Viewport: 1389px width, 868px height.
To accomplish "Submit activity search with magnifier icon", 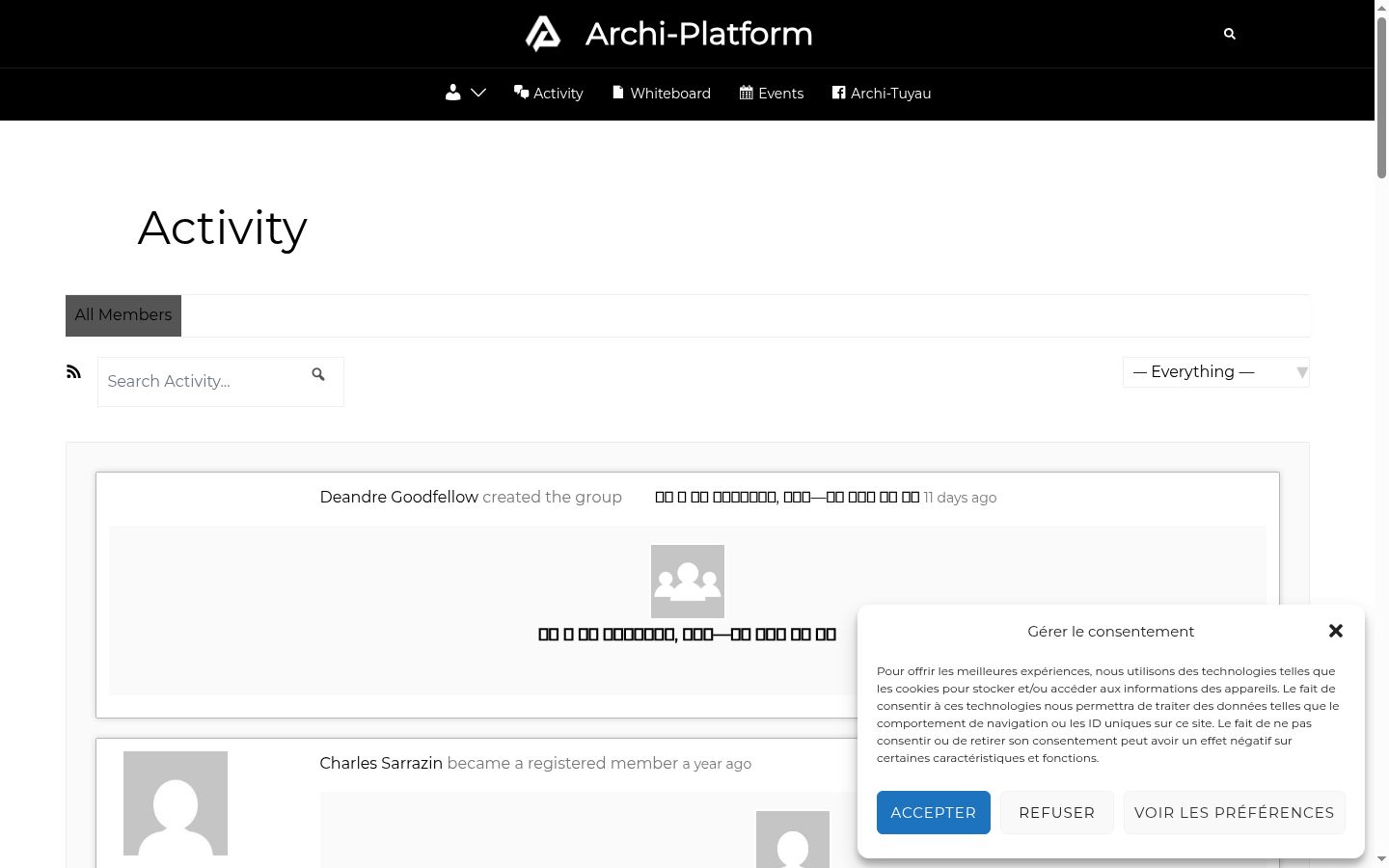I will click(318, 374).
